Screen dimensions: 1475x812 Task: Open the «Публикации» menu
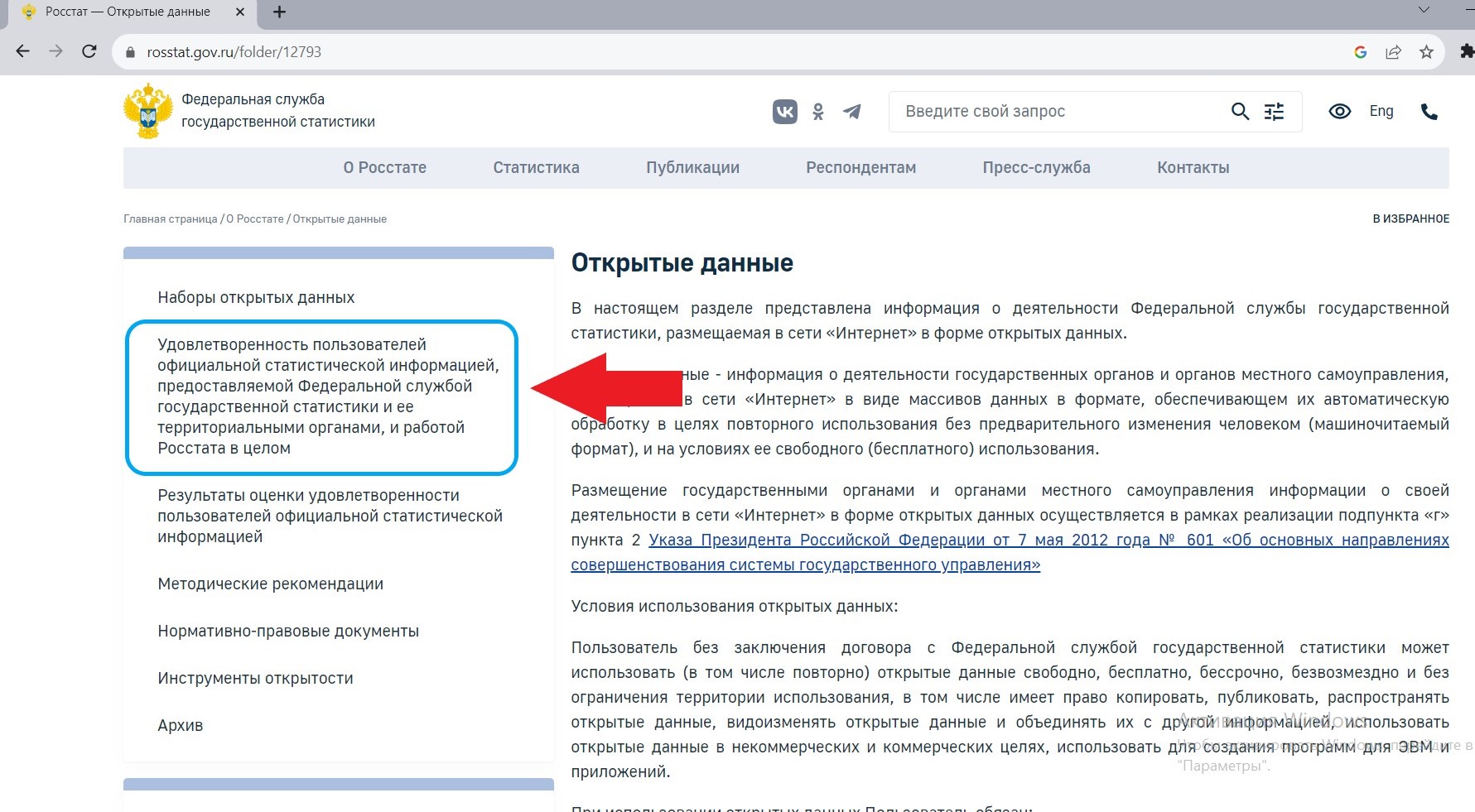(692, 168)
